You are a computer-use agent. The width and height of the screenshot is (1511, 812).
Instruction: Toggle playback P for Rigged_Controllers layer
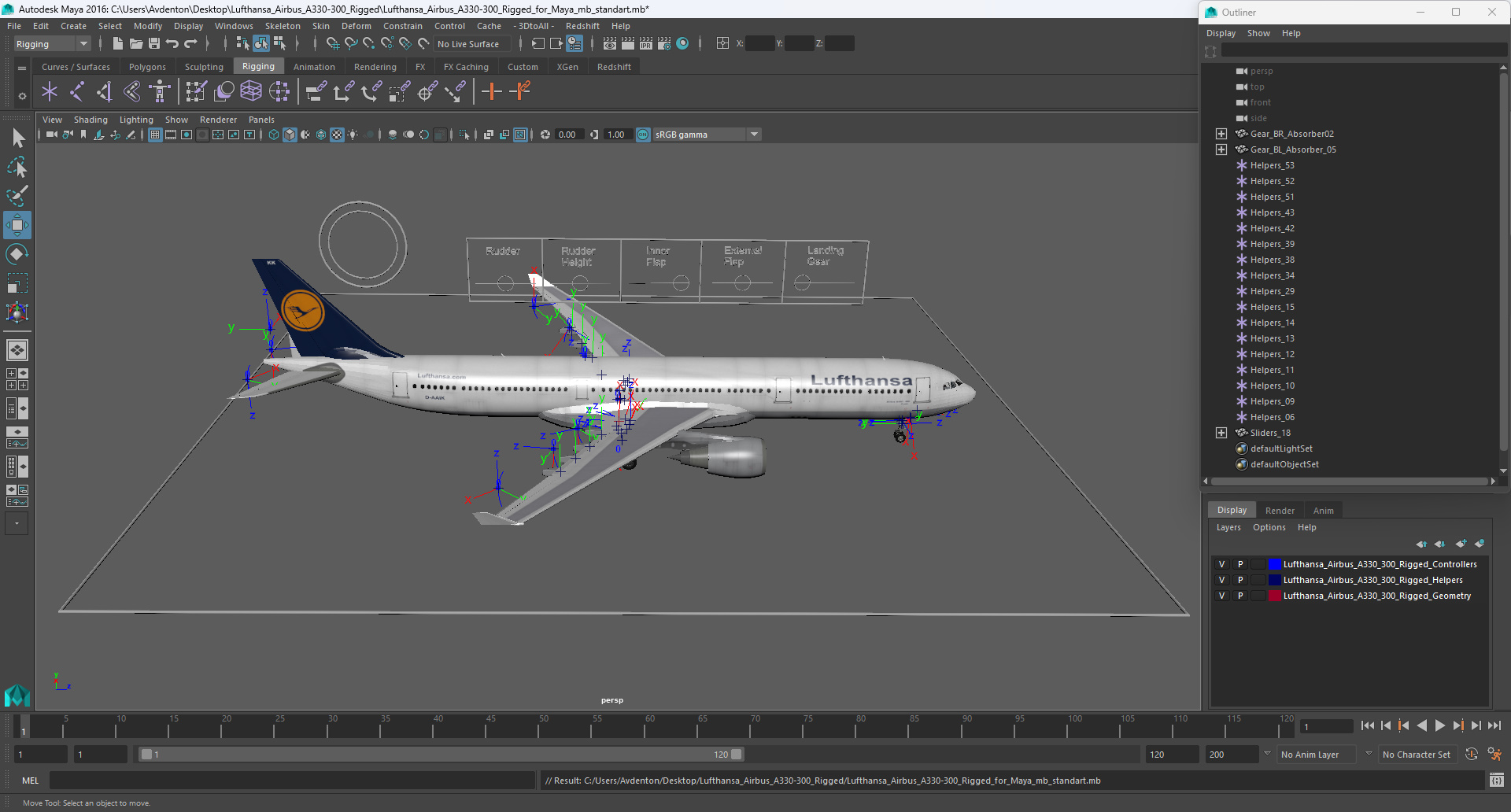click(1240, 564)
